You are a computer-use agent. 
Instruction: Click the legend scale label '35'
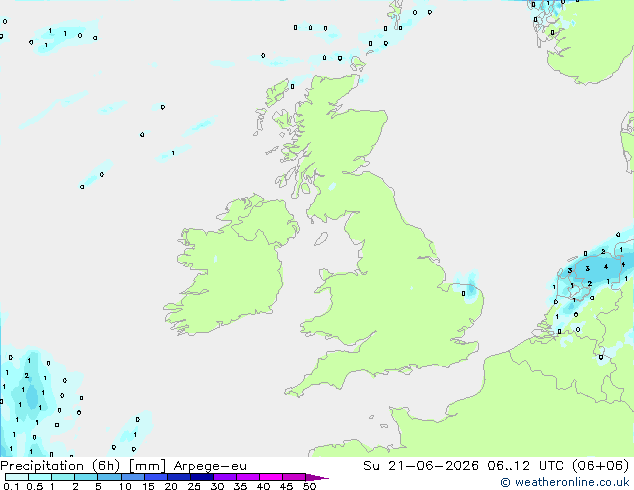[x=240, y=486]
